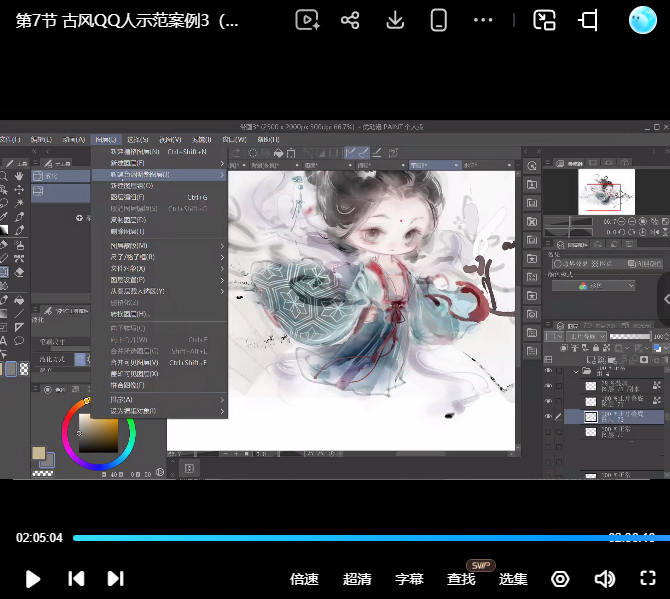
Task: Tap the 查找 SVIP search feature
Action: [461, 579]
